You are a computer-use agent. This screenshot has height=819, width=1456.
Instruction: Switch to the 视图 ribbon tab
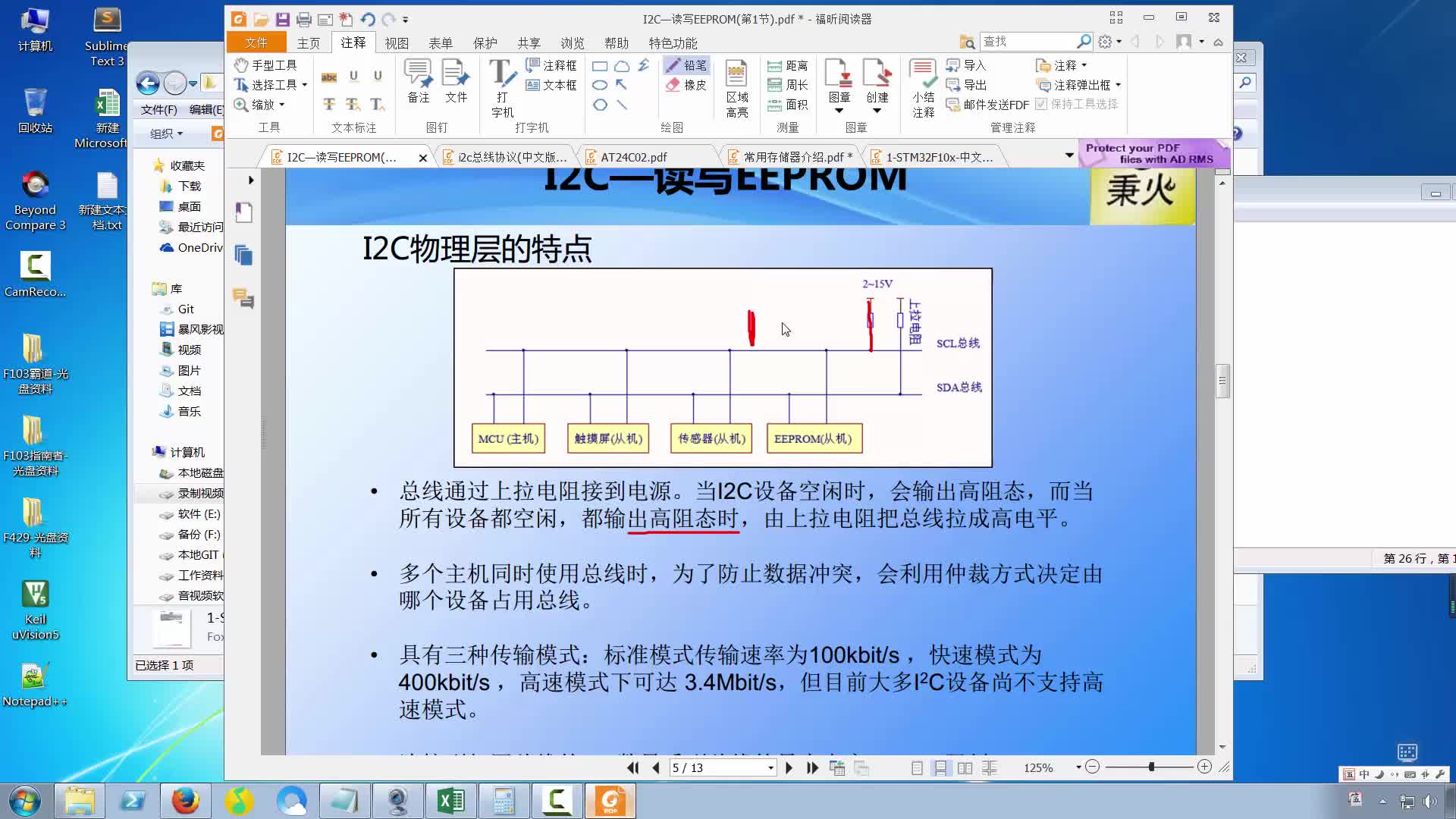(x=397, y=43)
